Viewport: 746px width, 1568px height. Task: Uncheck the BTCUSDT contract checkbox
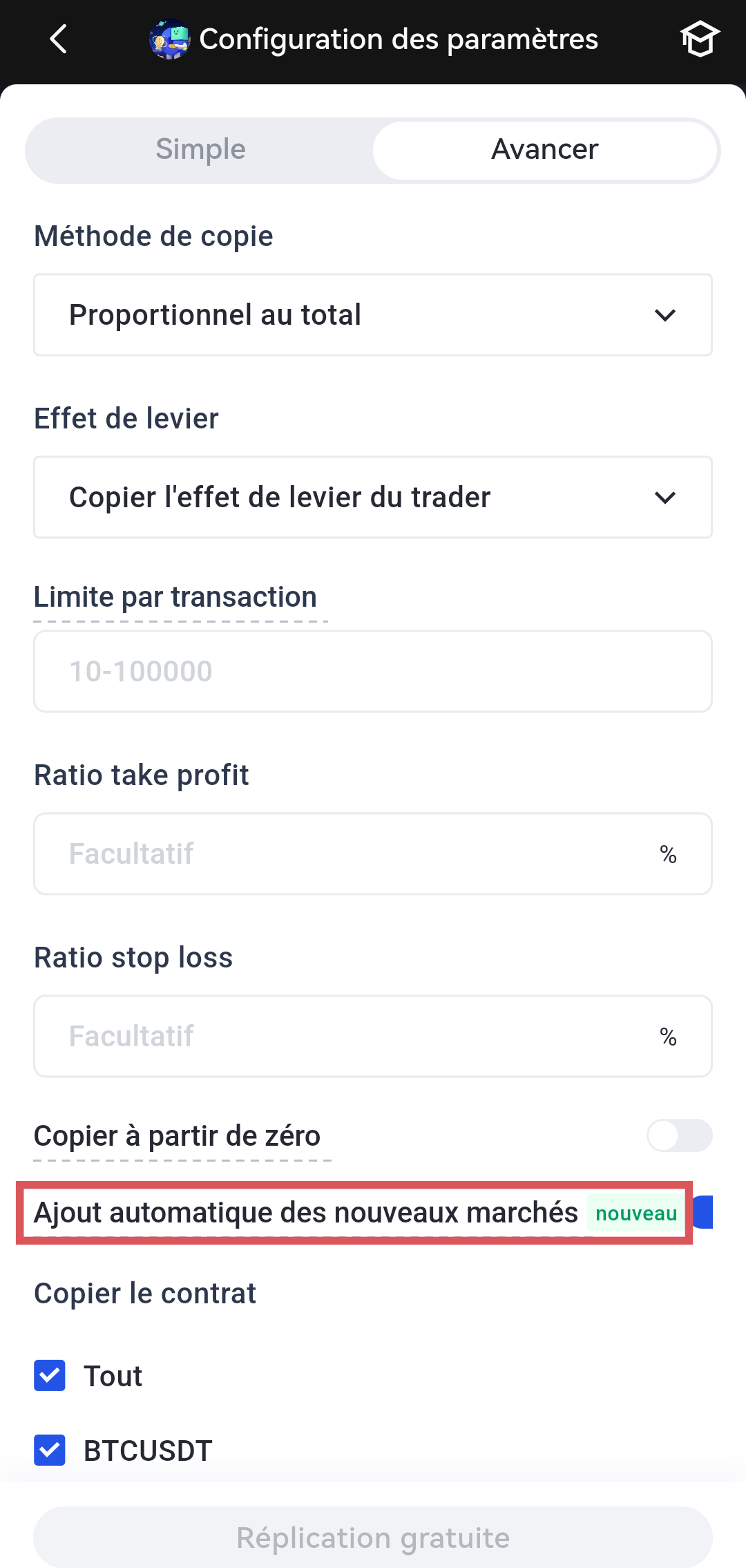[50, 1451]
